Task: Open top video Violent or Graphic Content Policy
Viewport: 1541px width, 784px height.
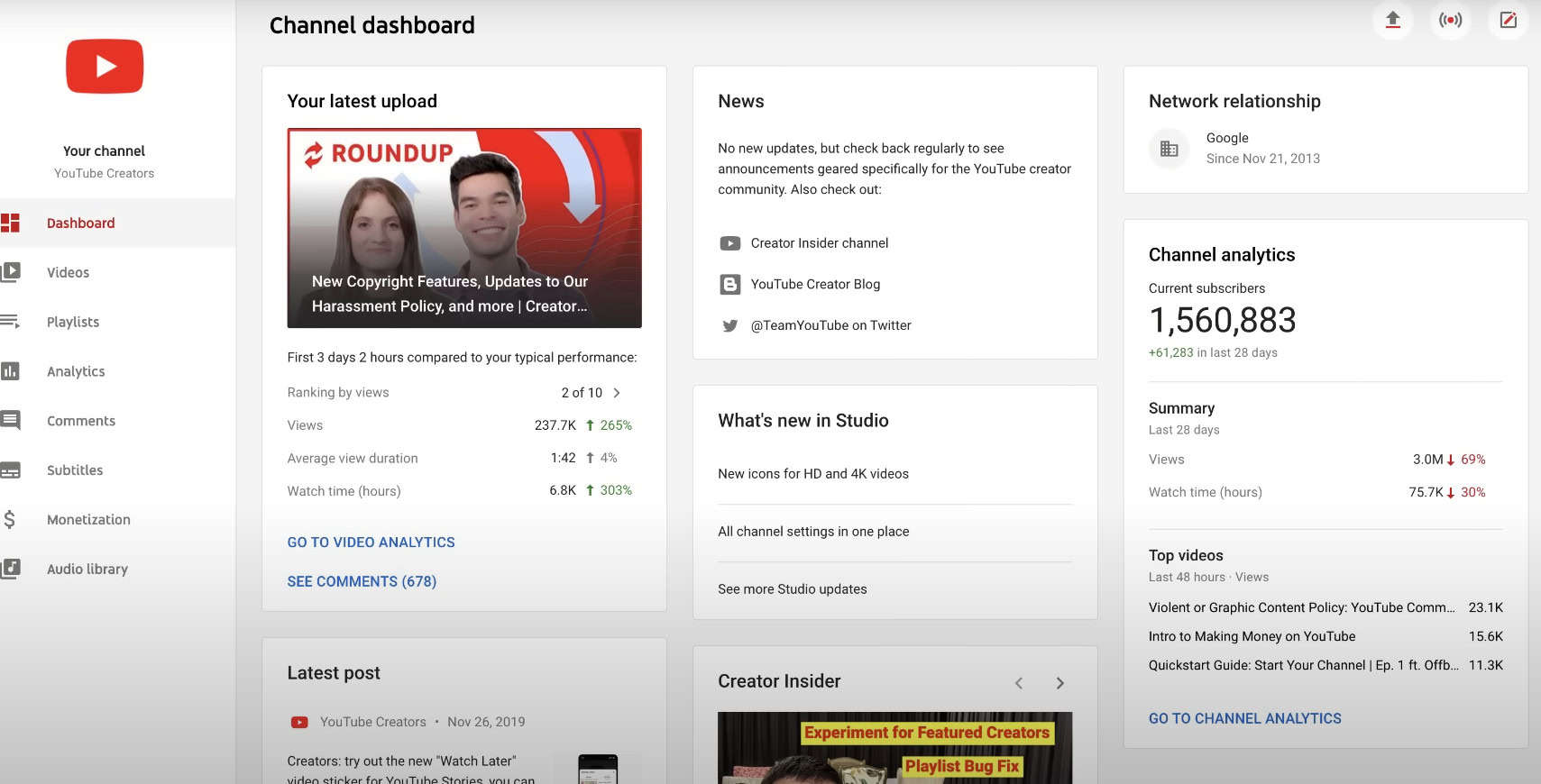Action: tap(1301, 607)
